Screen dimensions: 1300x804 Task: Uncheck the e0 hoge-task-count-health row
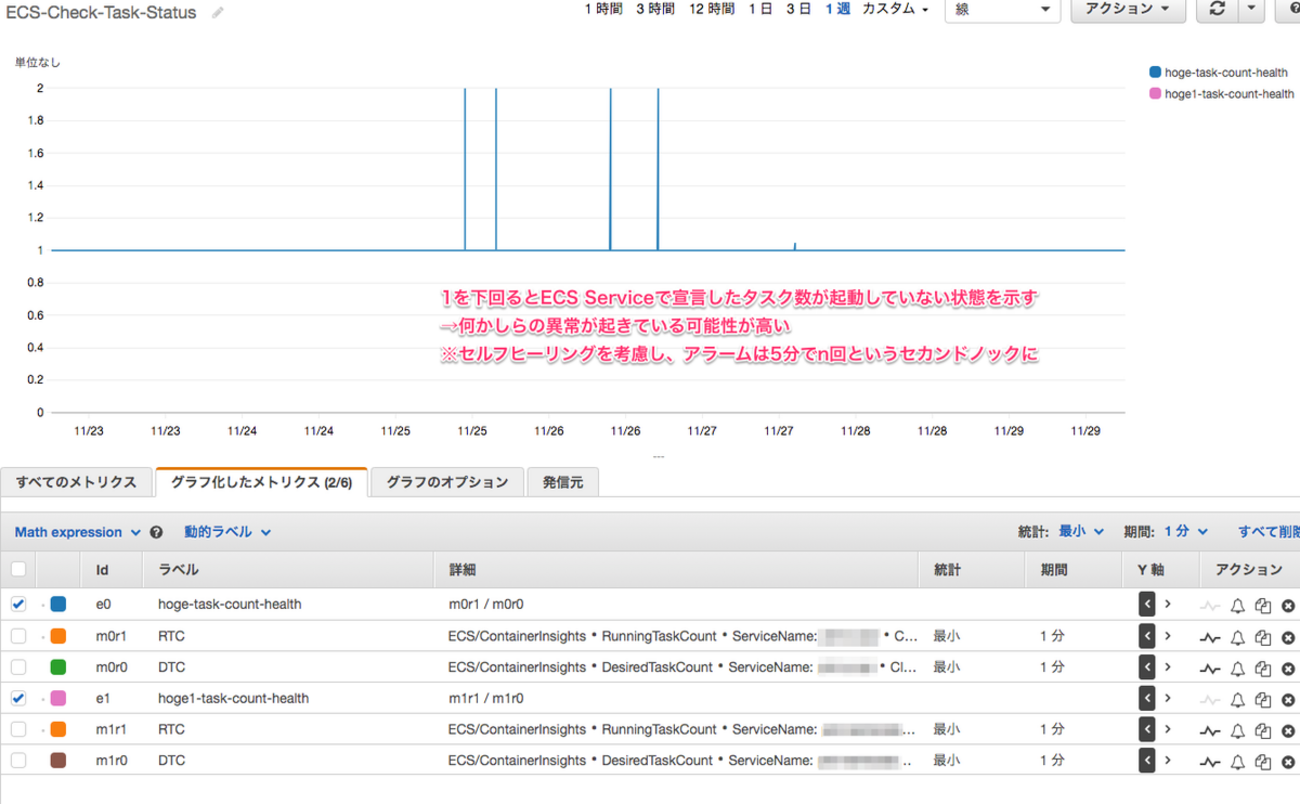(x=18, y=604)
